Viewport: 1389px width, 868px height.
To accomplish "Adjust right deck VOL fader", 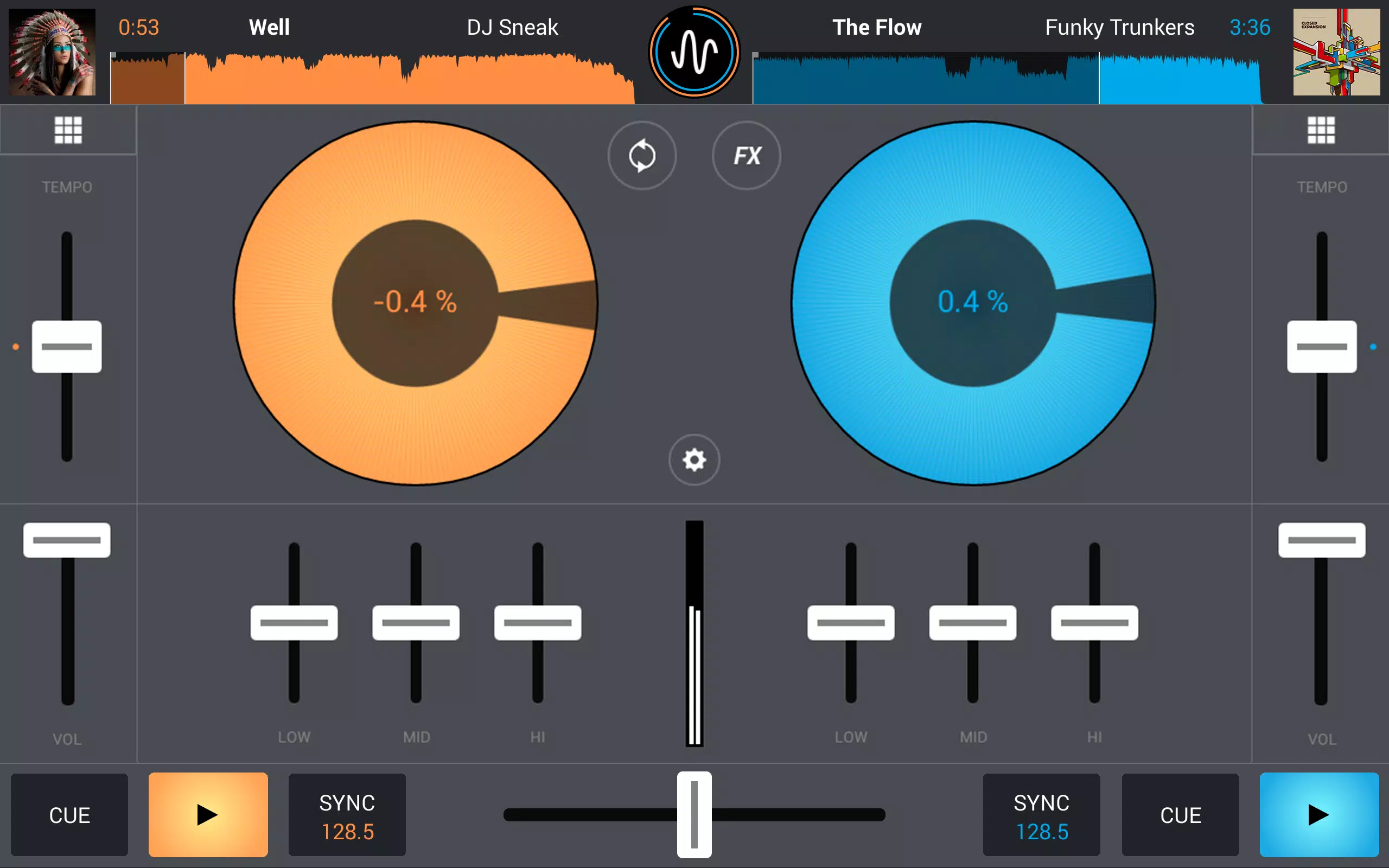I will click(x=1322, y=541).
